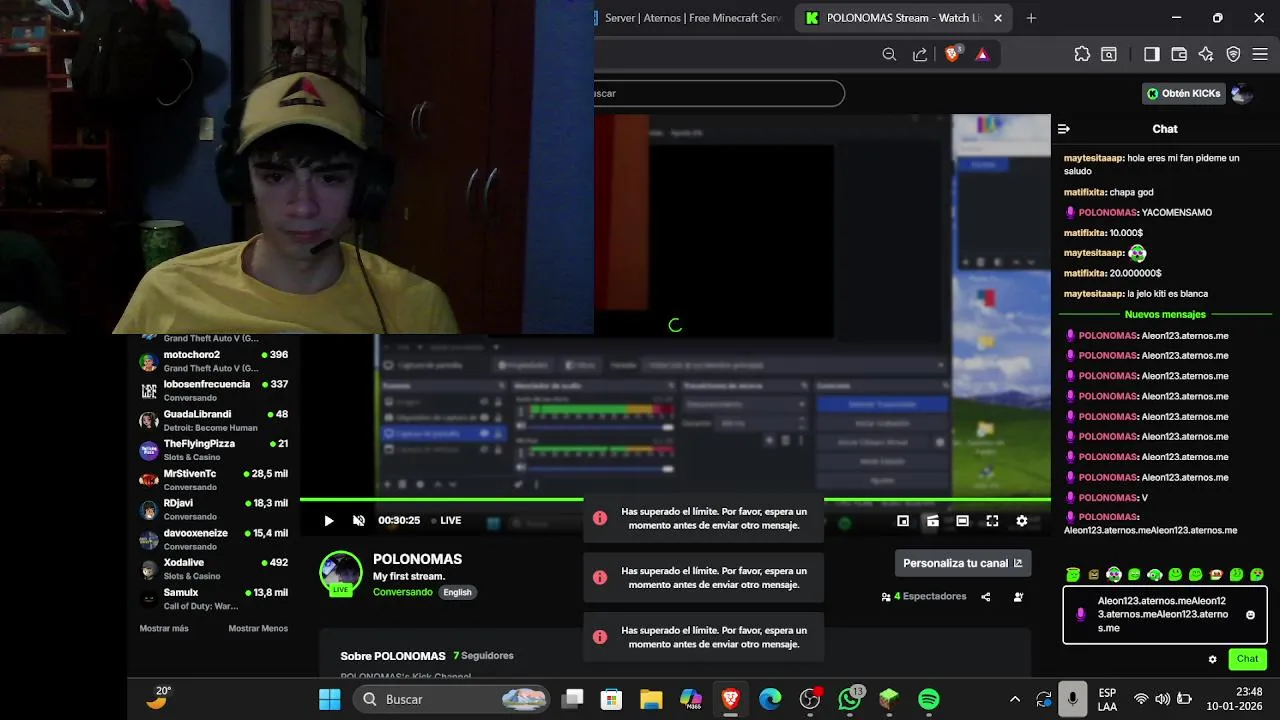Close the POLONOMAS Stream tab
Screen dimensions: 1280x720
998,18
